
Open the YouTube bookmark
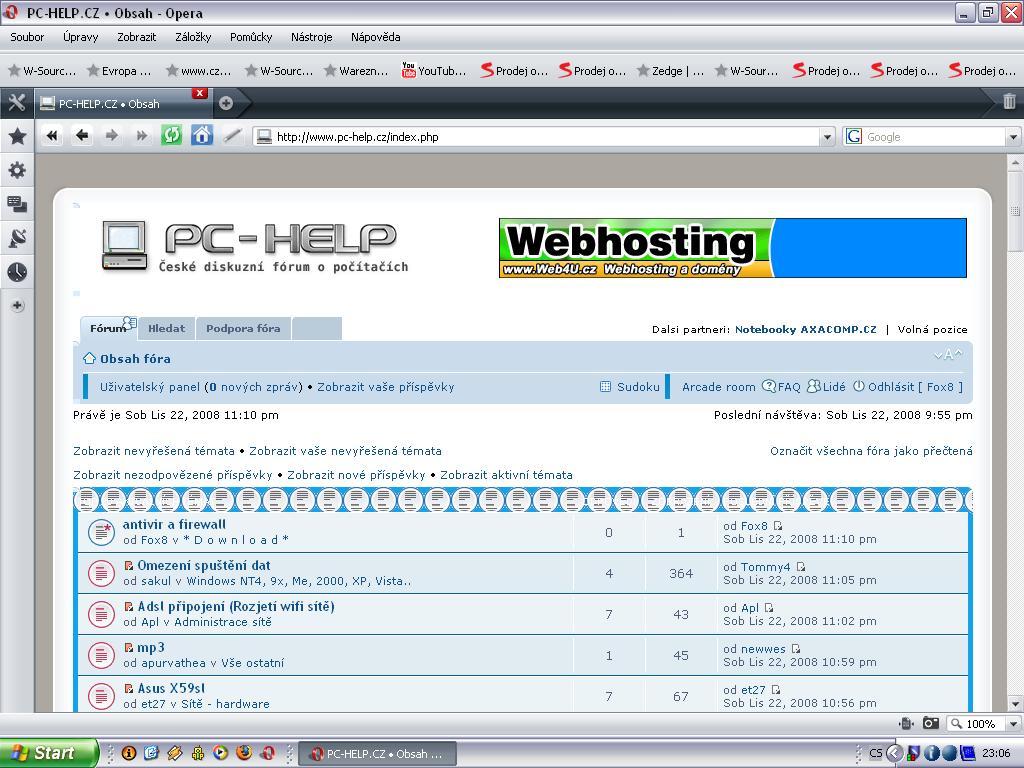coord(434,71)
